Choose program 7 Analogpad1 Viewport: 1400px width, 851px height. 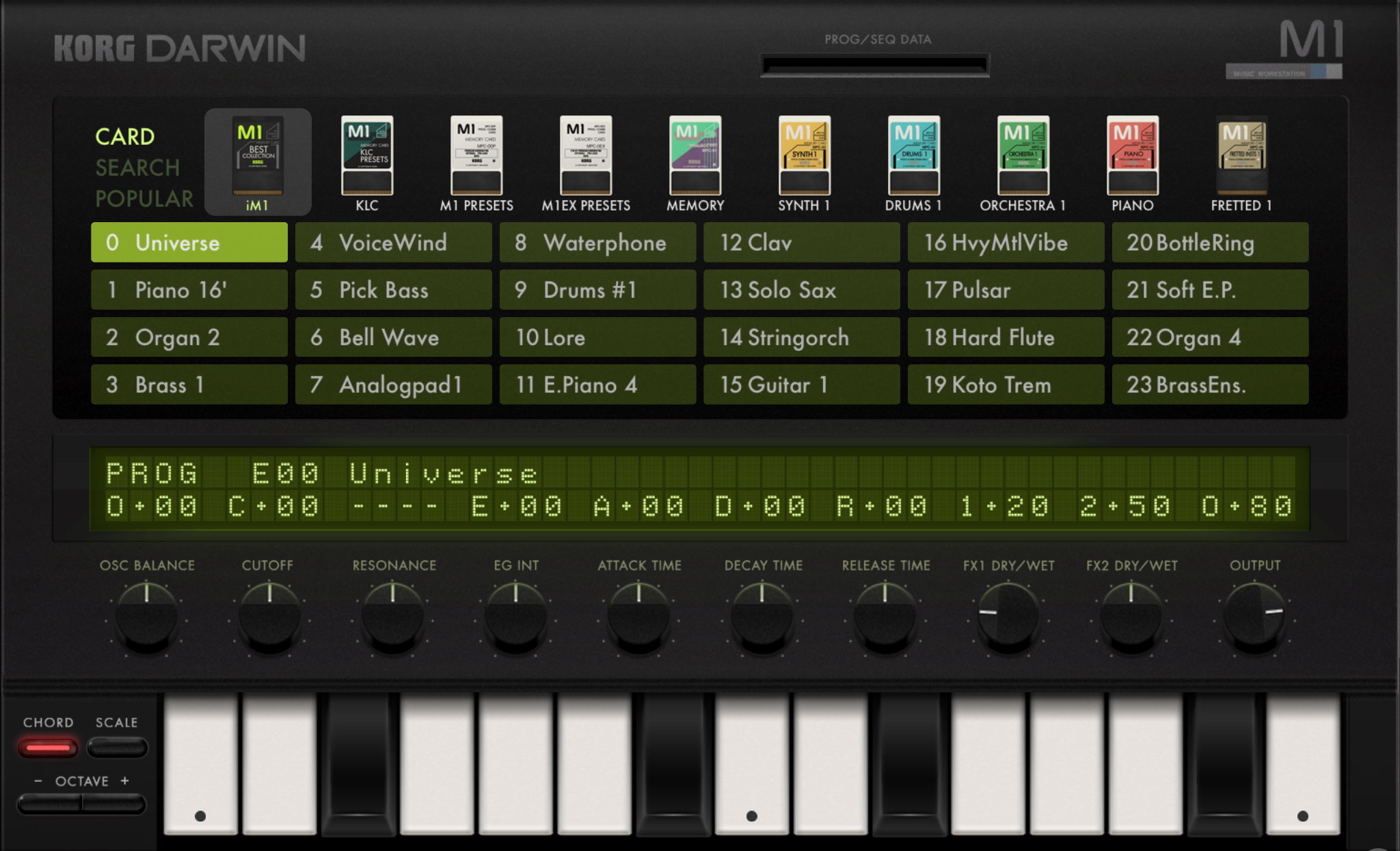coord(394,385)
